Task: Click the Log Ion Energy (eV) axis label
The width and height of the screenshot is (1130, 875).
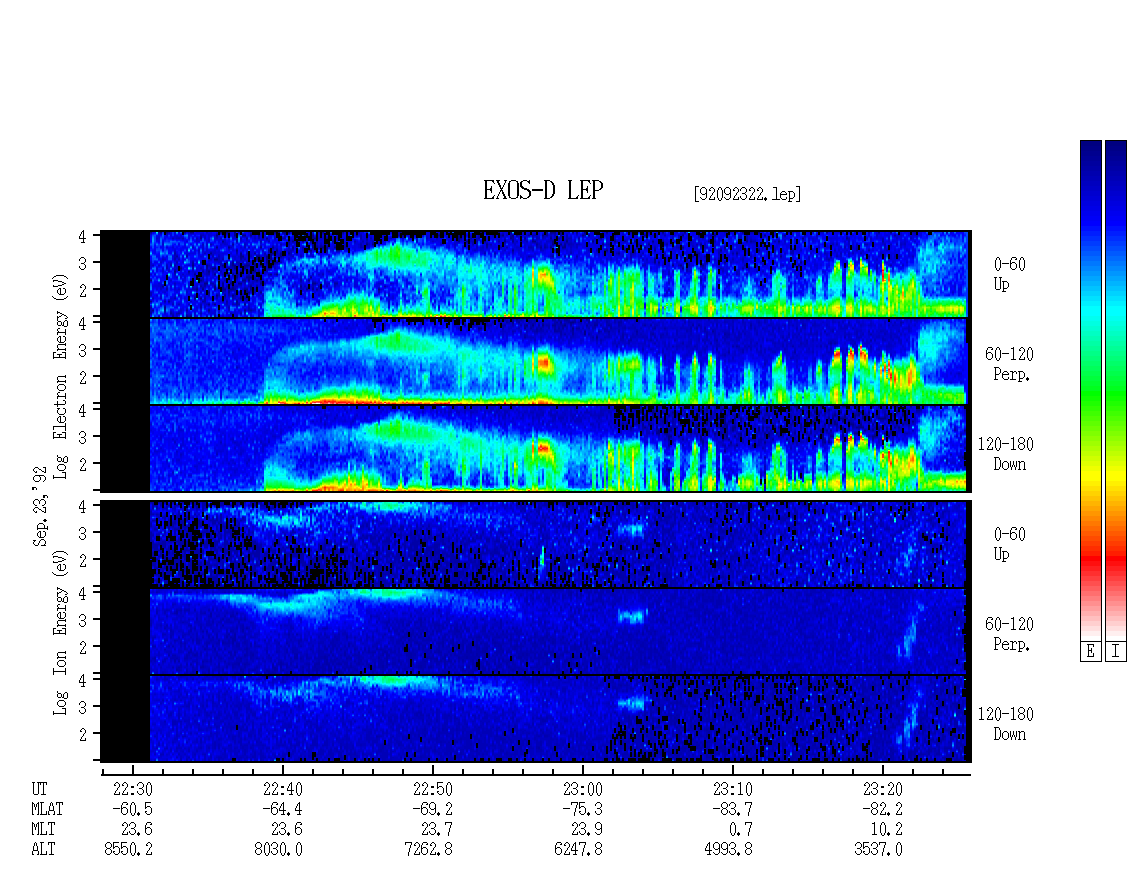Action: click(61, 633)
